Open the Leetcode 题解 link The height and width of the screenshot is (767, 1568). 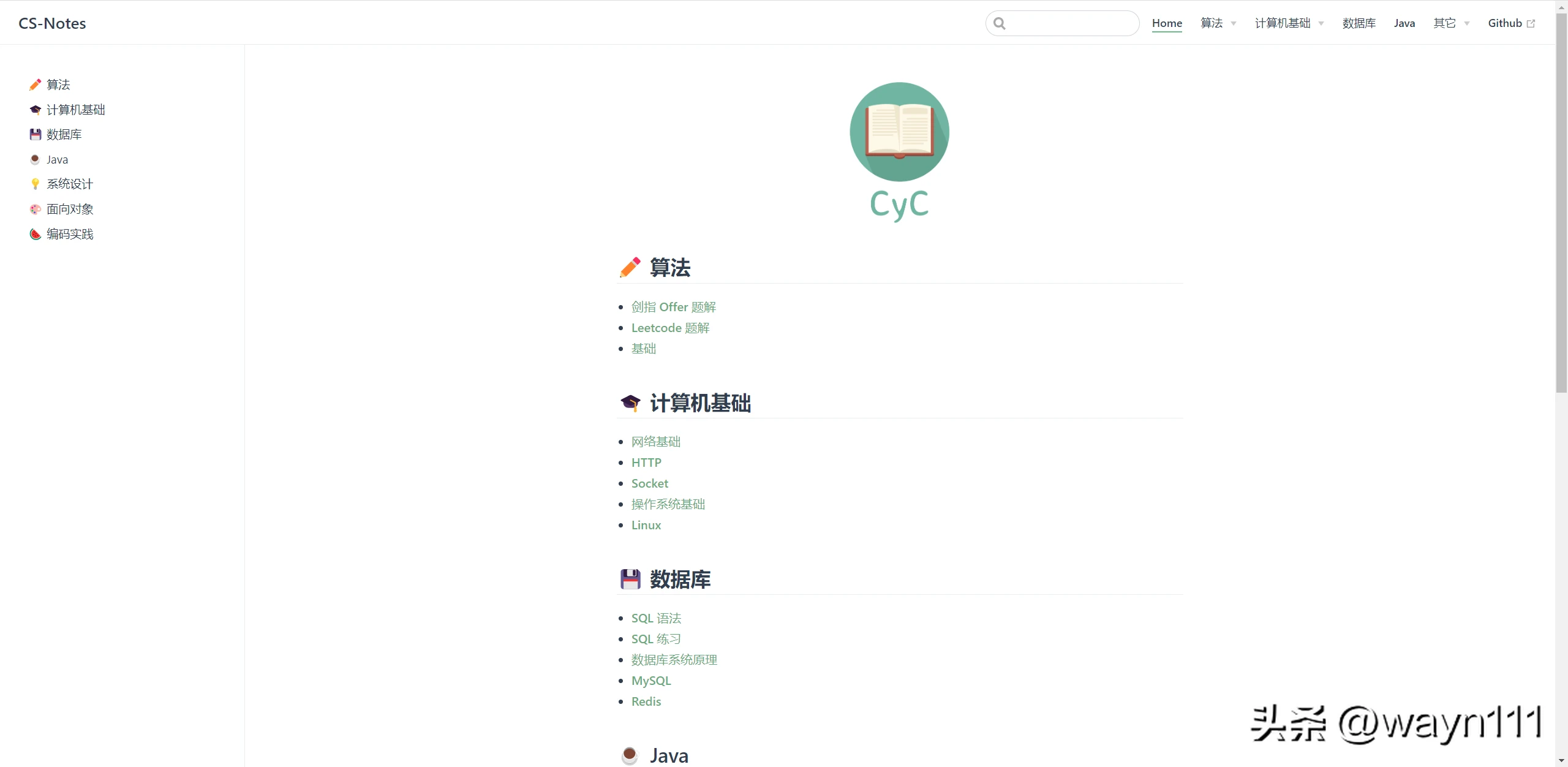click(x=671, y=328)
